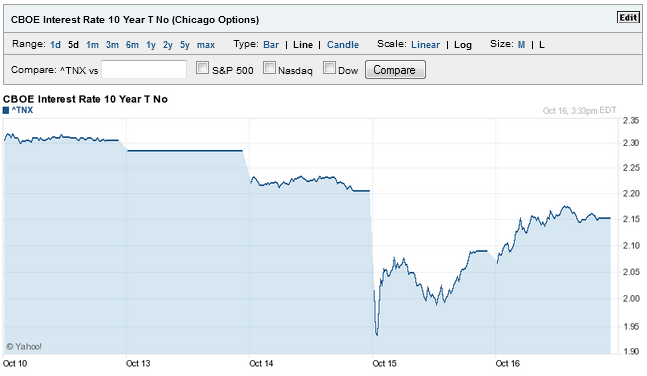Click the ^TNX legend label
Viewport: 647px width, 376px height.
coord(22,110)
